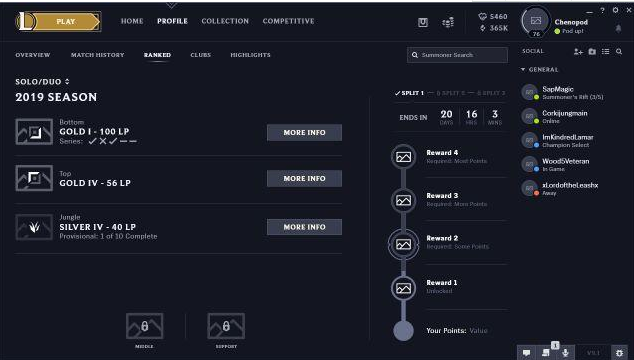Click the Your Points progress marker
The width and height of the screenshot is (634, 360).
[x=404, y=330]
